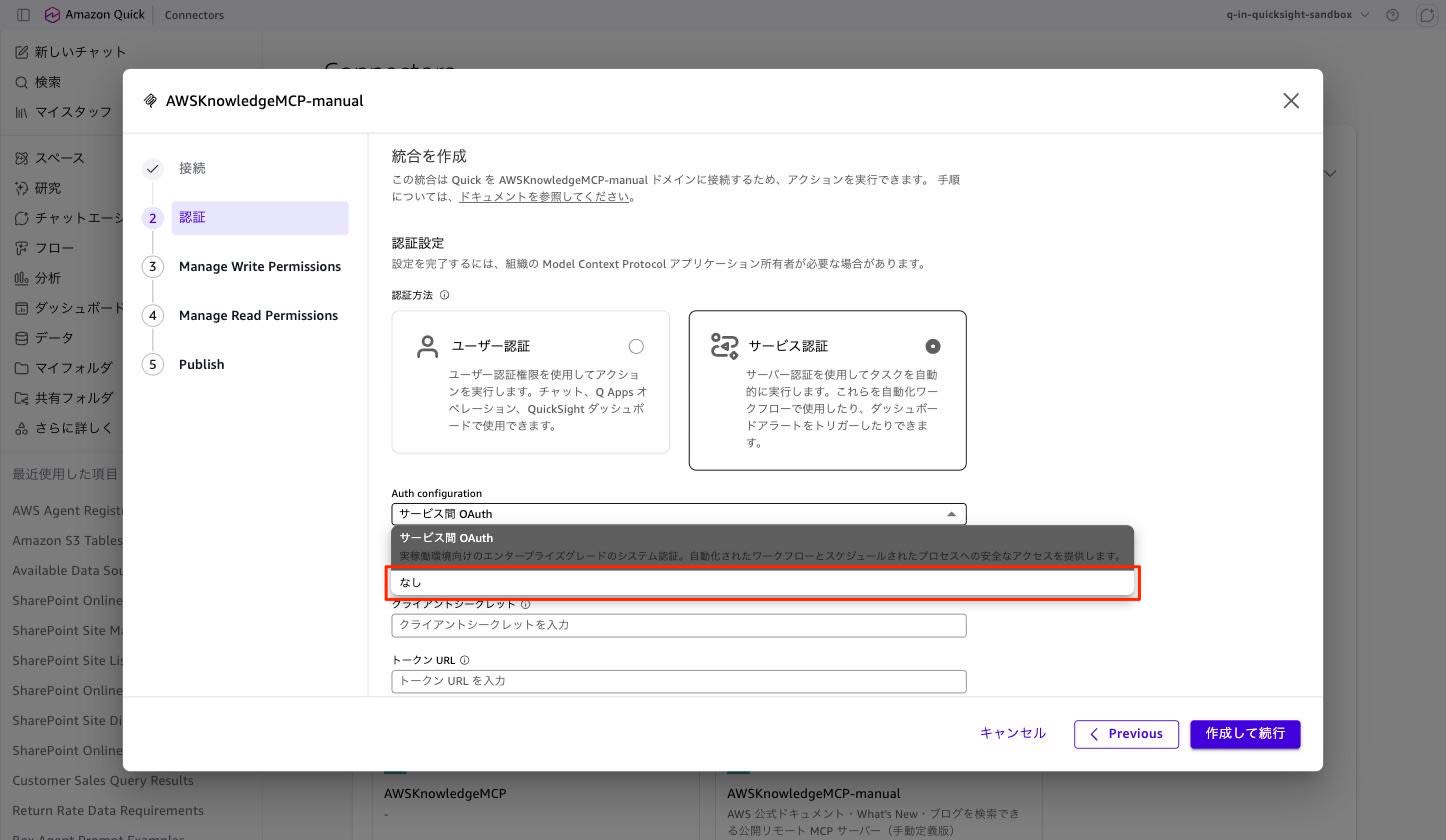Open the Amazon Quick logo icon
This screenshot has height=840, width=1446.
point(52,15)
